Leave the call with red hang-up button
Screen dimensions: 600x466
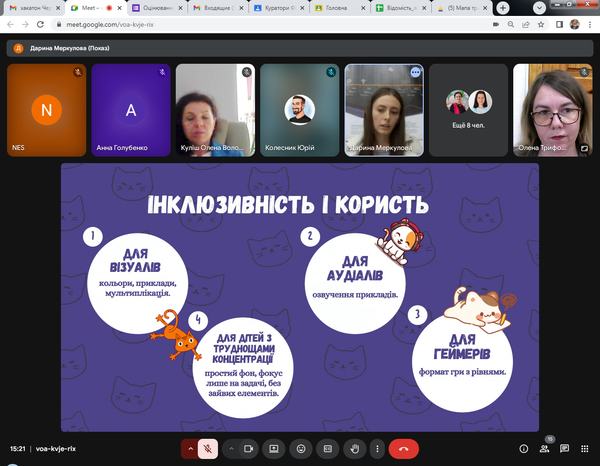pyautogui.click(x=404, y=449)
